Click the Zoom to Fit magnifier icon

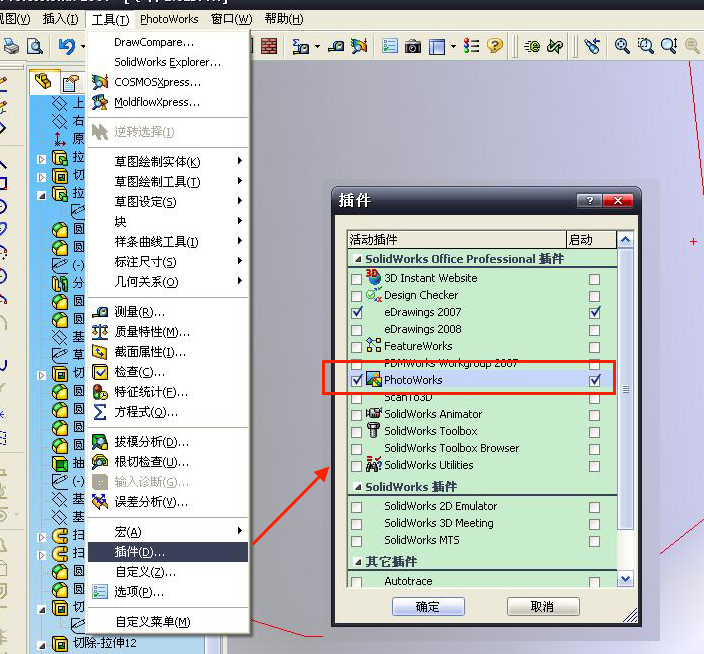[622, 46]
